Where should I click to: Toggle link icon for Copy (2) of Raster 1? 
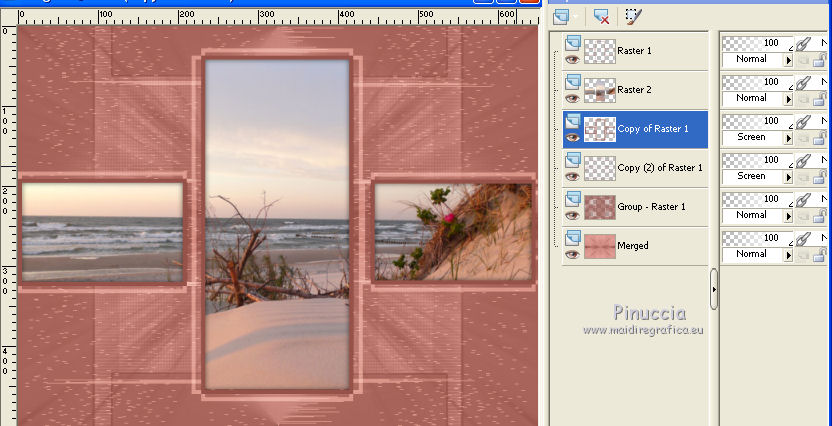click(803, 161)
